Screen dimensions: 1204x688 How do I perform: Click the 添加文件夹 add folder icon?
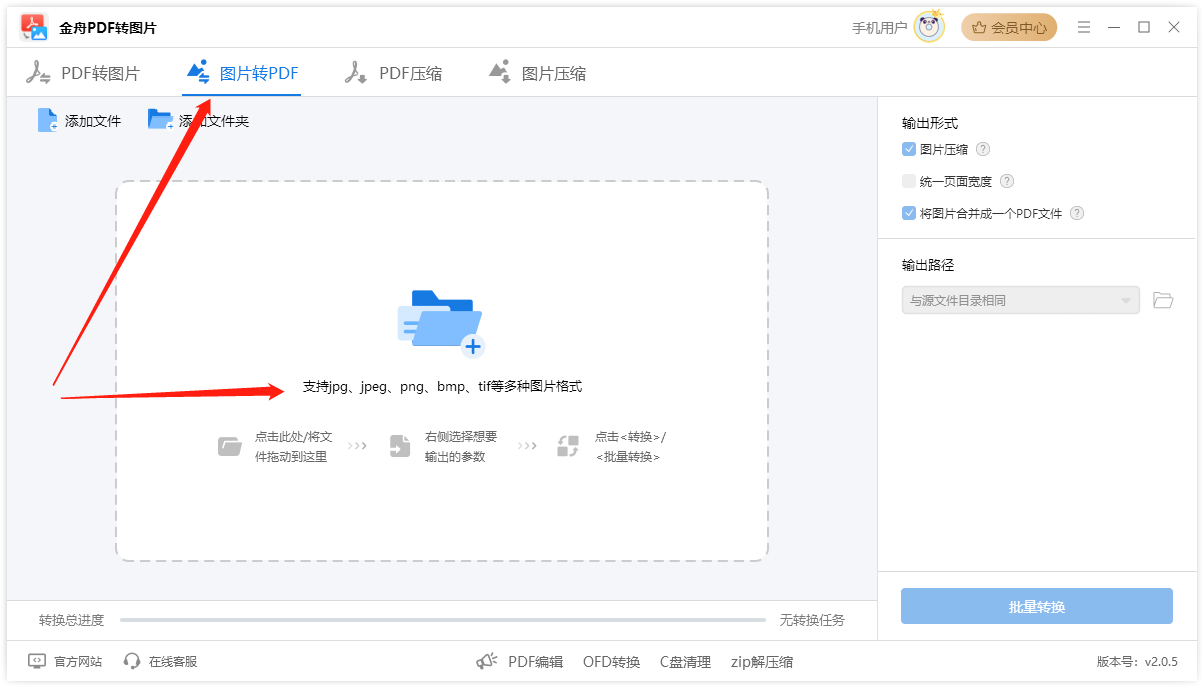click(160, 118)
